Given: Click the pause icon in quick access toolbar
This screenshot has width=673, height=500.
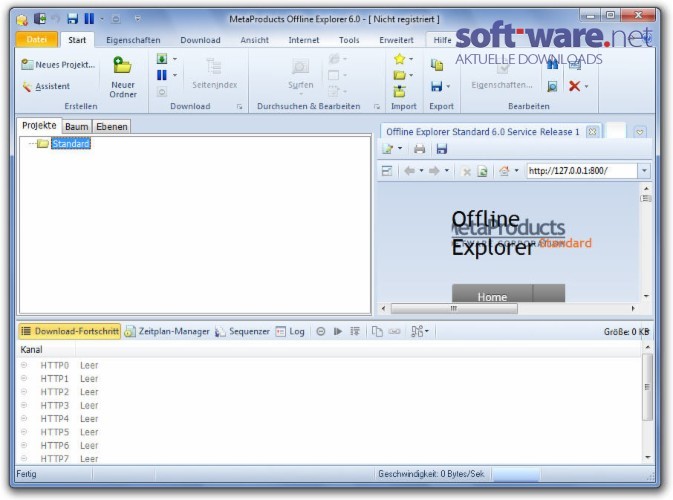Looking at the screenshot, I should [x=89, y=18].
